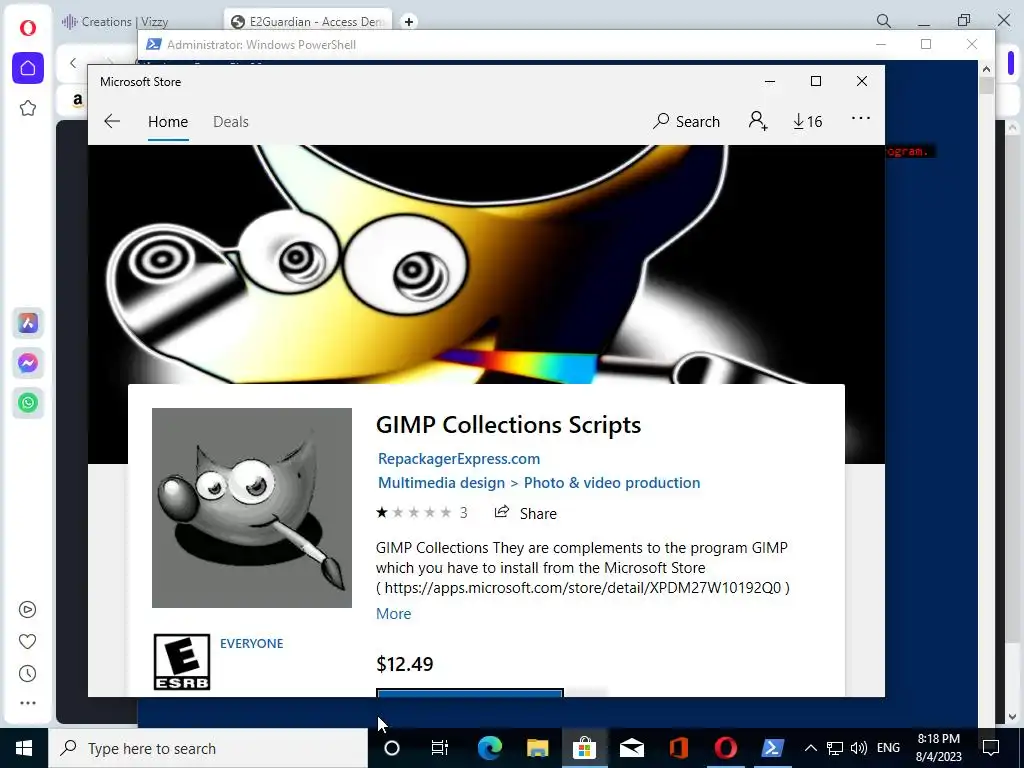Click PowerShell window scroll up arrow
The image size is (1024, 768).
(986, 69)
